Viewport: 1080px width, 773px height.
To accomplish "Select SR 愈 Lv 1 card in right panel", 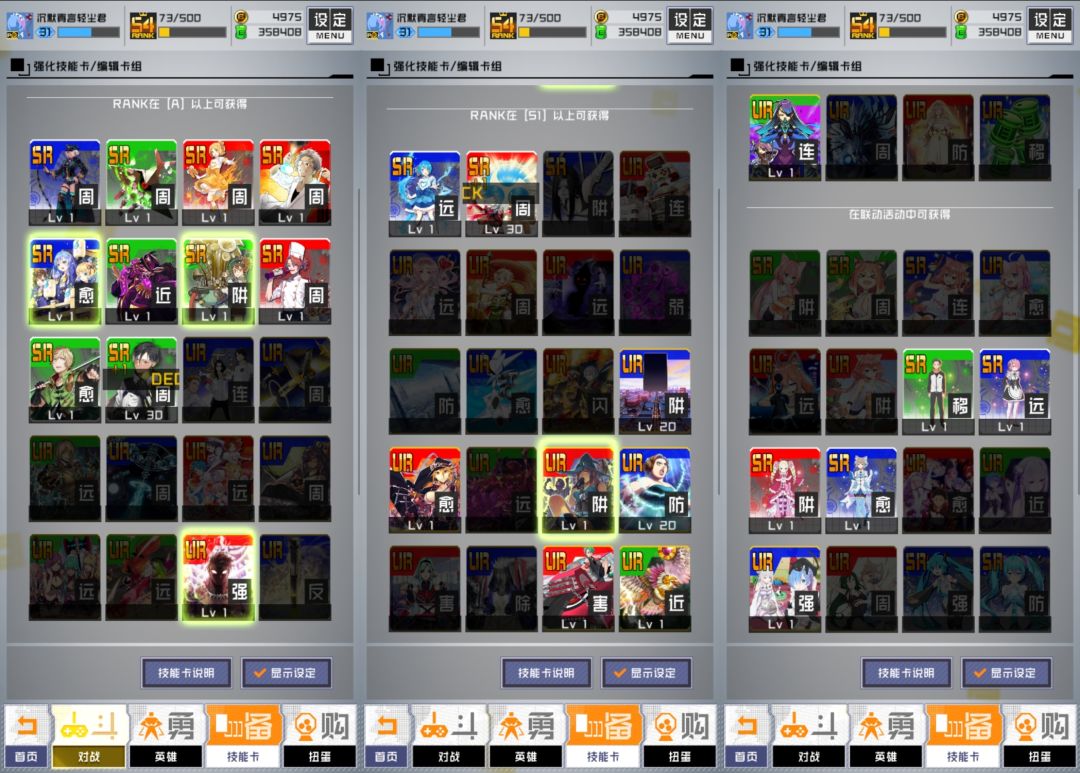I will (862, 490).
